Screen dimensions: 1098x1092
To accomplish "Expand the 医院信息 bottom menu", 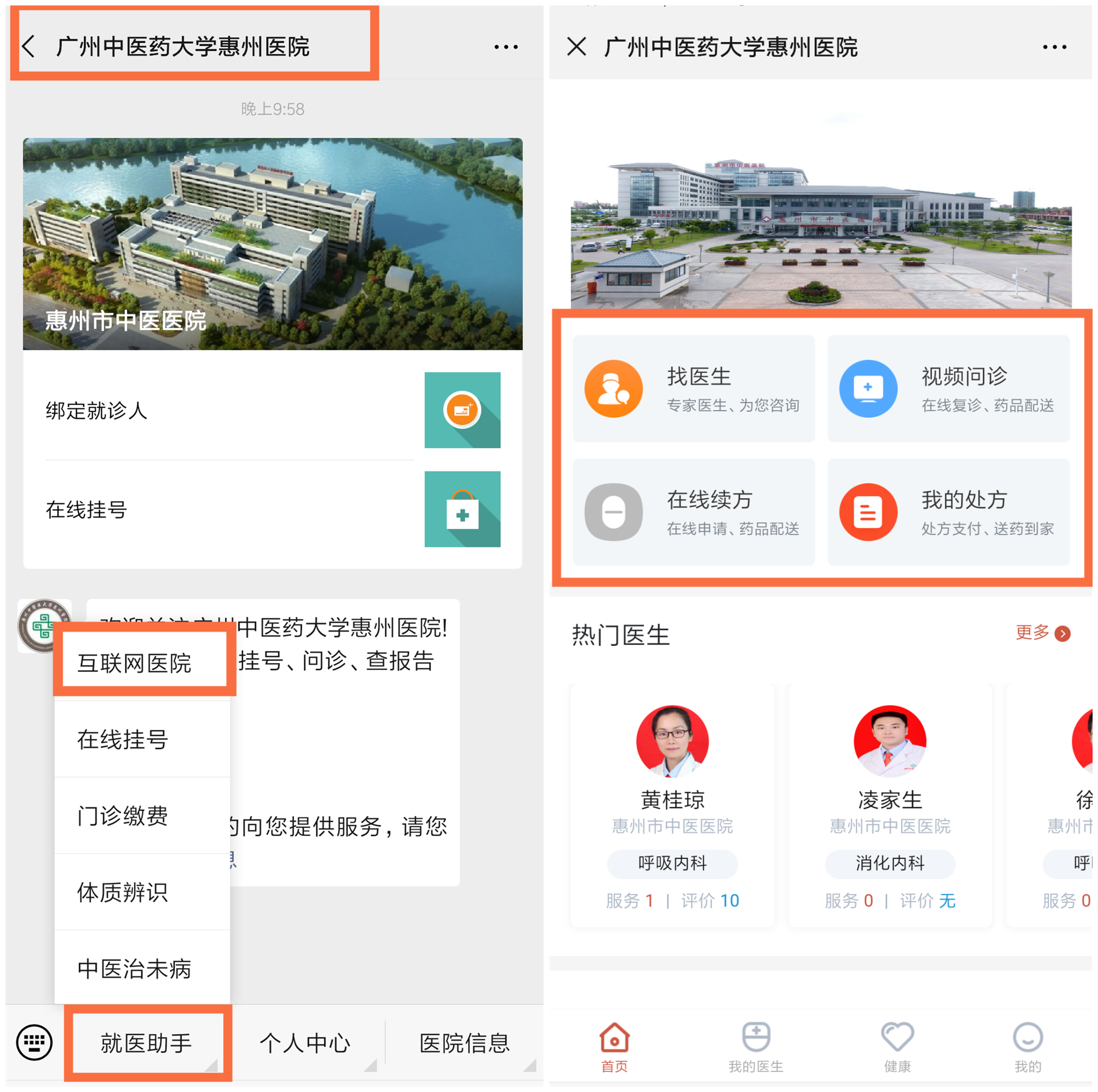I will pyautogui.click(x=464, y=1042).
